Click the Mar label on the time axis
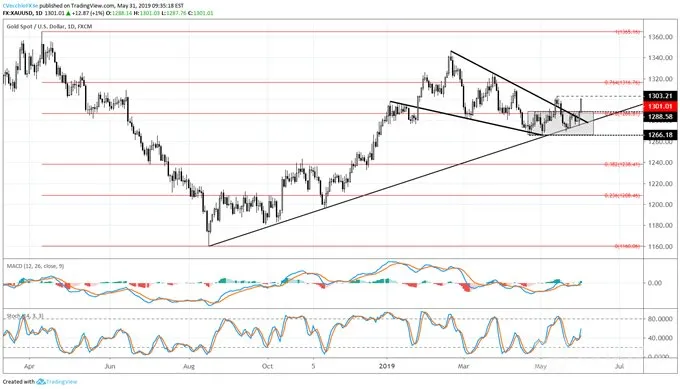Image resolution: width=680 pixels, height=389 pixels. coord(464,366)
